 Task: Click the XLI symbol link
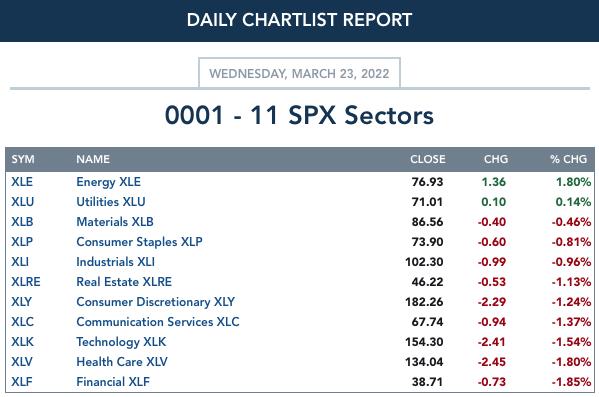[20, 262]
